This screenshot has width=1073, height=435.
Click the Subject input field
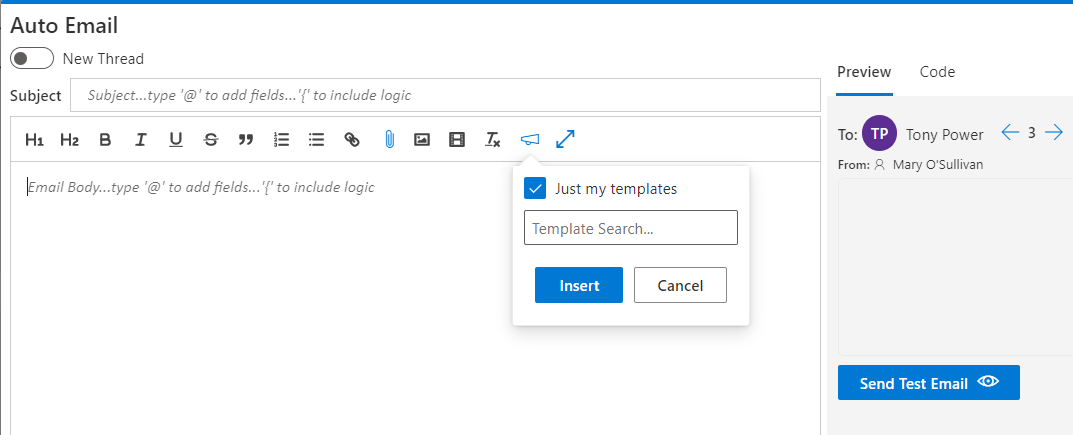[445, 95]
